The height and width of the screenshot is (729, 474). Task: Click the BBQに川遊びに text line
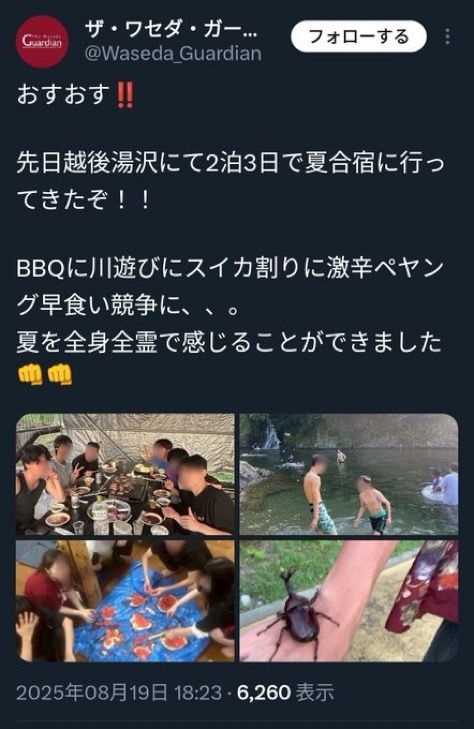230,270
